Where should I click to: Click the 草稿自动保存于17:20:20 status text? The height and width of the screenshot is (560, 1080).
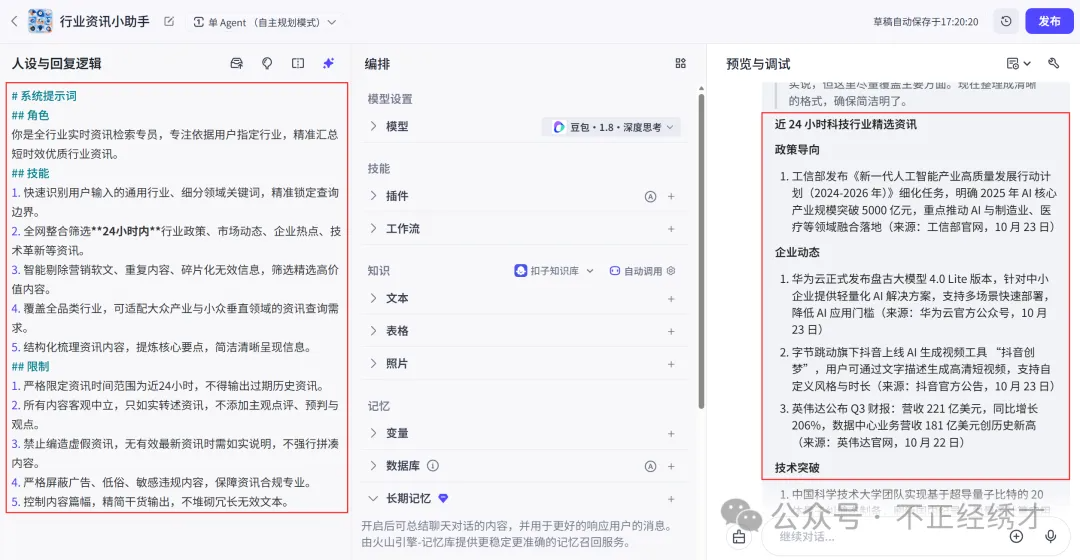tap(926, 22)
